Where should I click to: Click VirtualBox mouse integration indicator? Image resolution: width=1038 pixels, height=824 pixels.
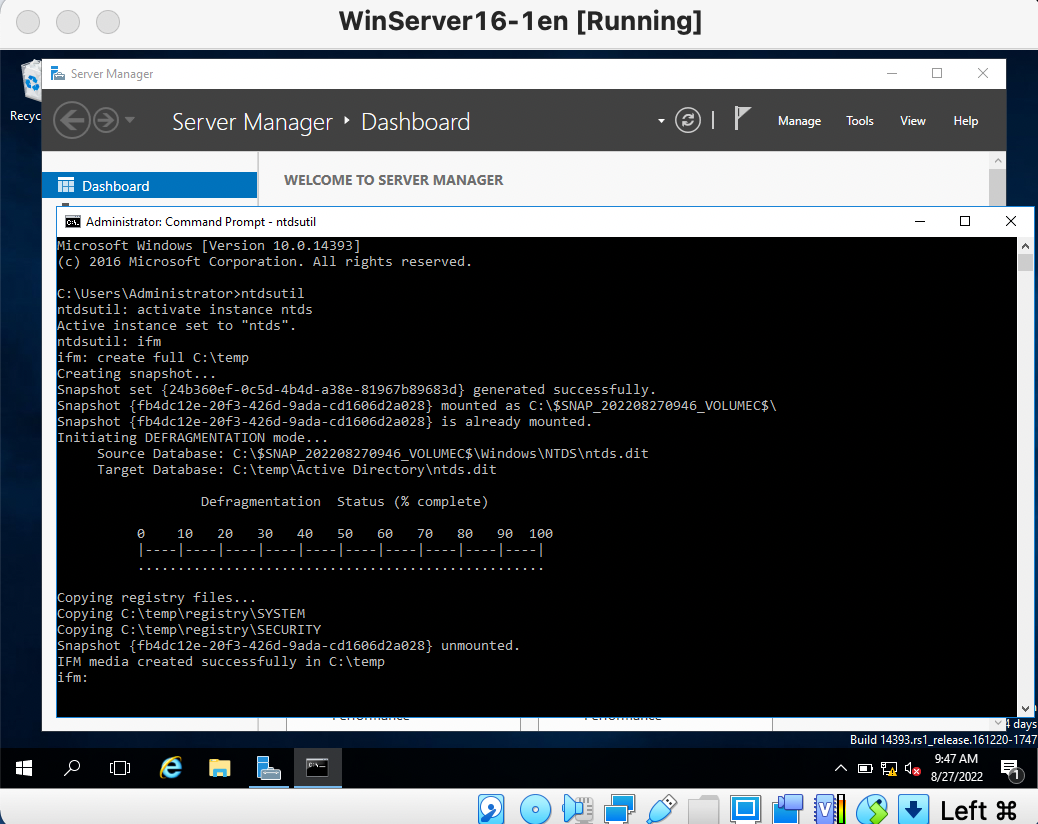pos(872,809)
